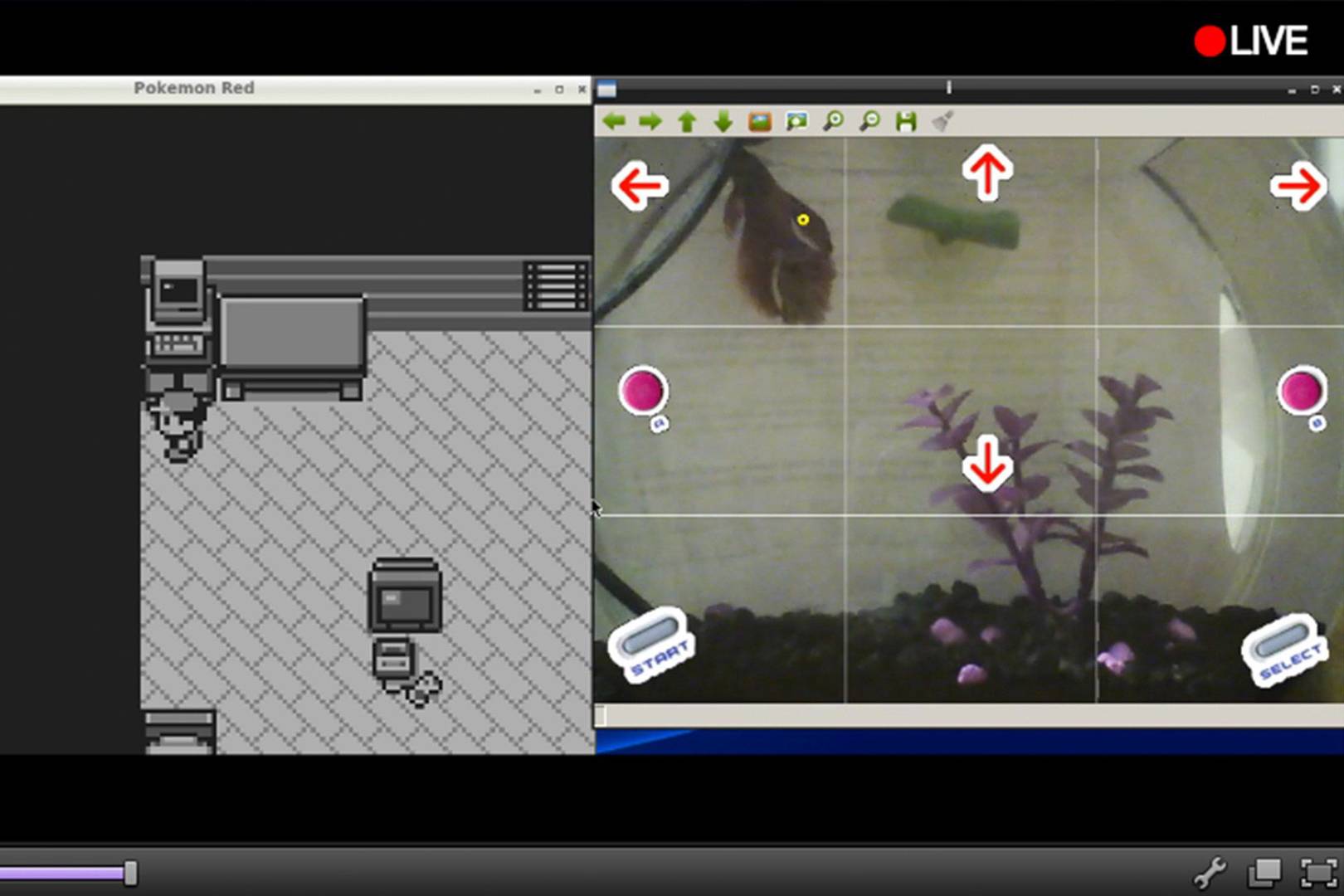Viewport: 1344px width, 896px height.
Task: Click the green pan-right arrow in toolbar
Action: pyautogui.click(x=650, y=122)
